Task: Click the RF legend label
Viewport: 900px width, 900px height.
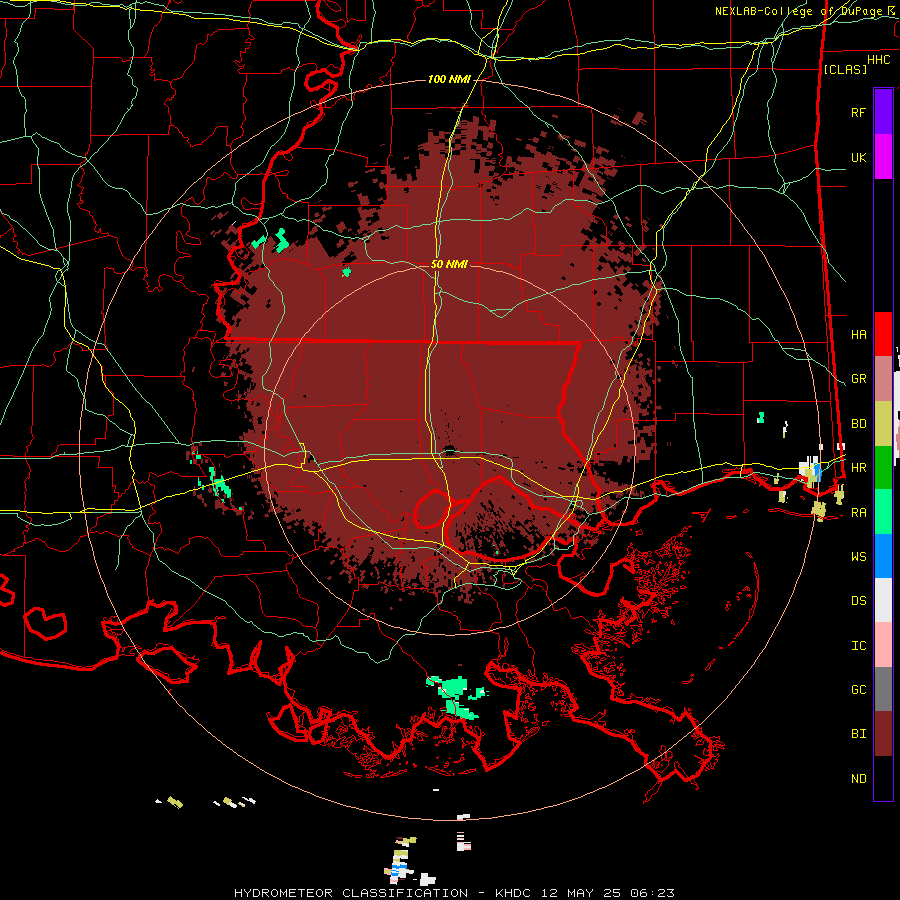Action: [x=858, y=112]
